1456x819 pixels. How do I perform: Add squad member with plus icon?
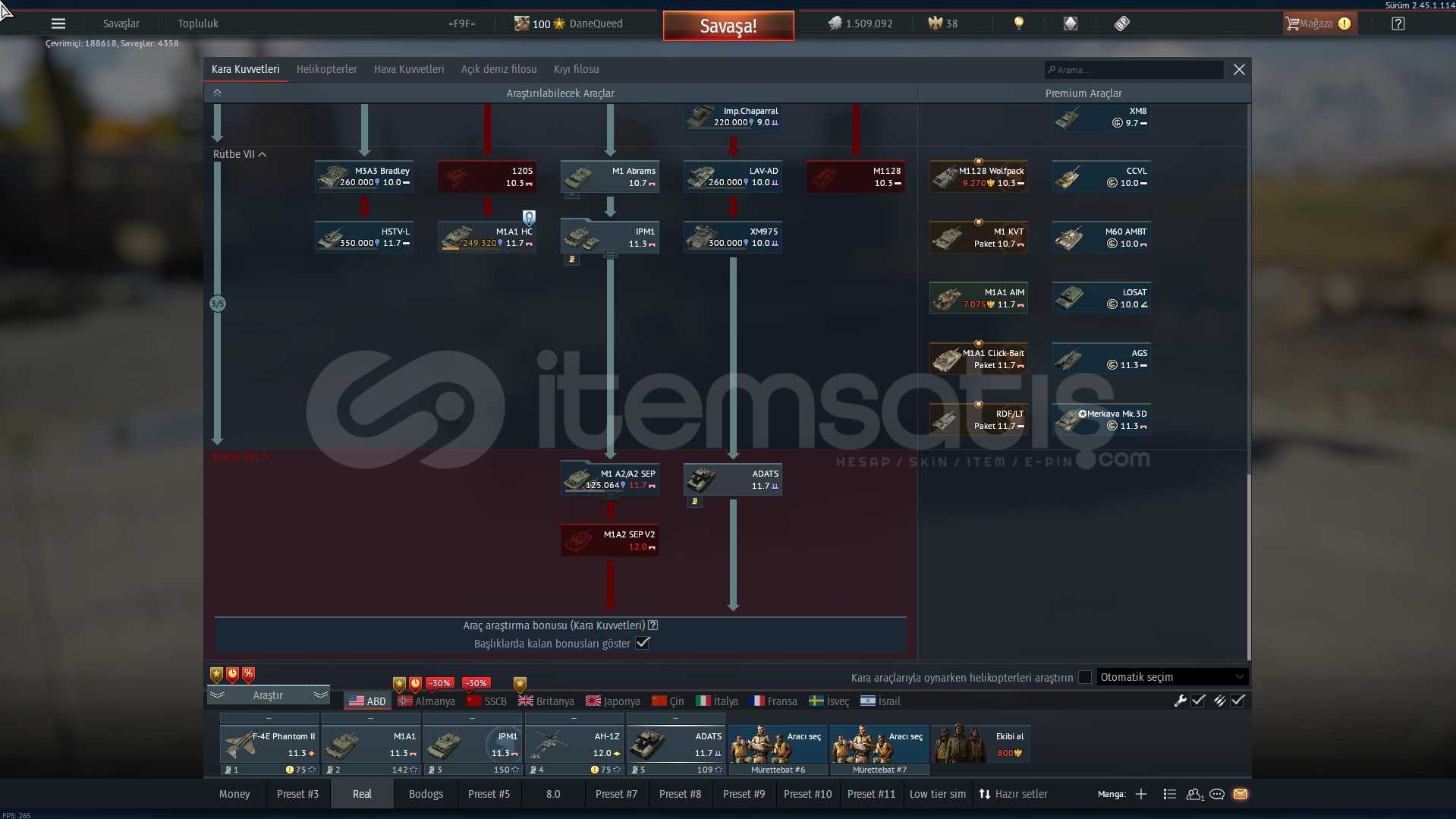pyautogui.click(x=1141, y=794)
